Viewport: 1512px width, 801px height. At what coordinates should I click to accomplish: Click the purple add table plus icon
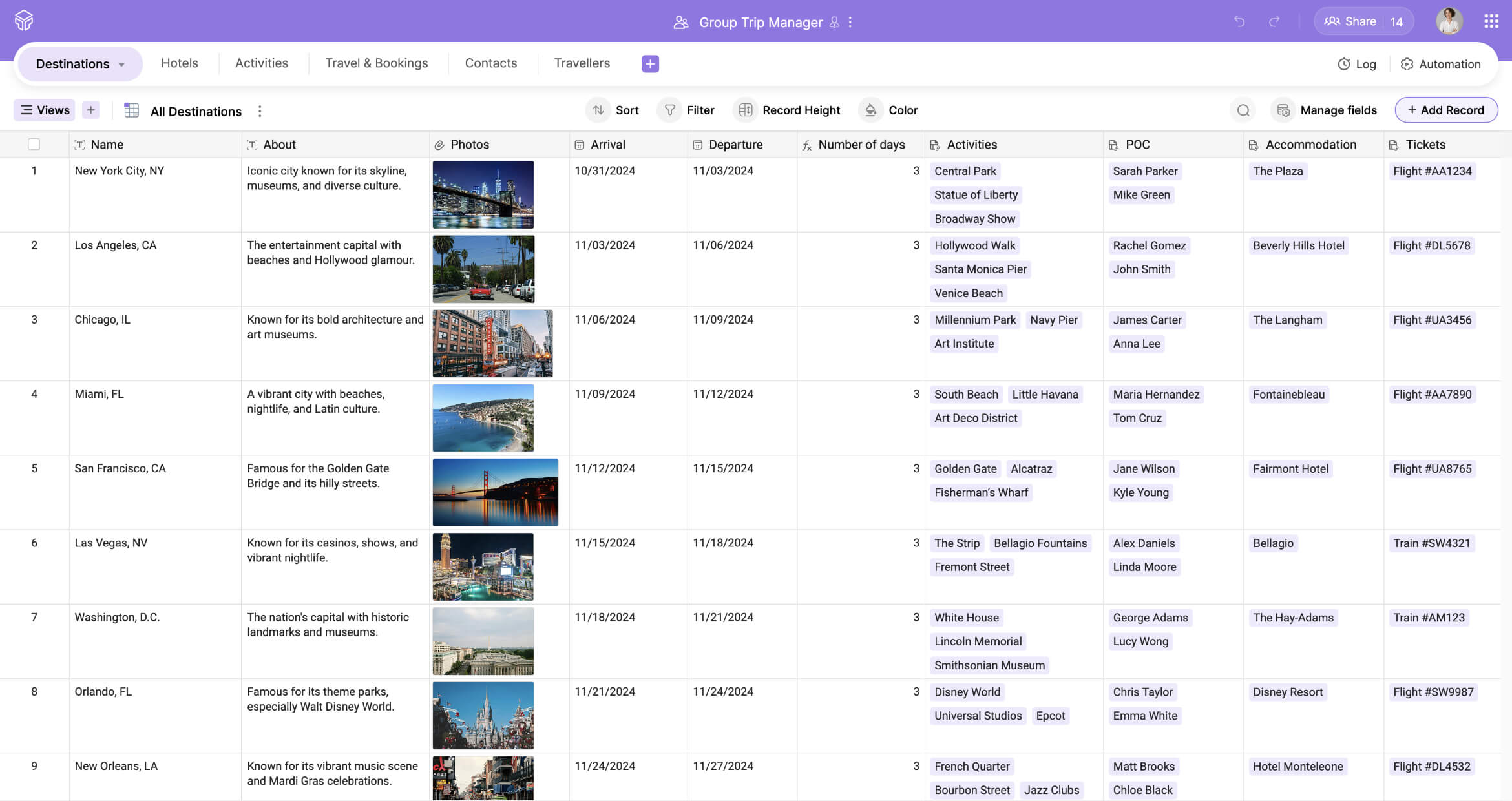[x=650, y=63]
